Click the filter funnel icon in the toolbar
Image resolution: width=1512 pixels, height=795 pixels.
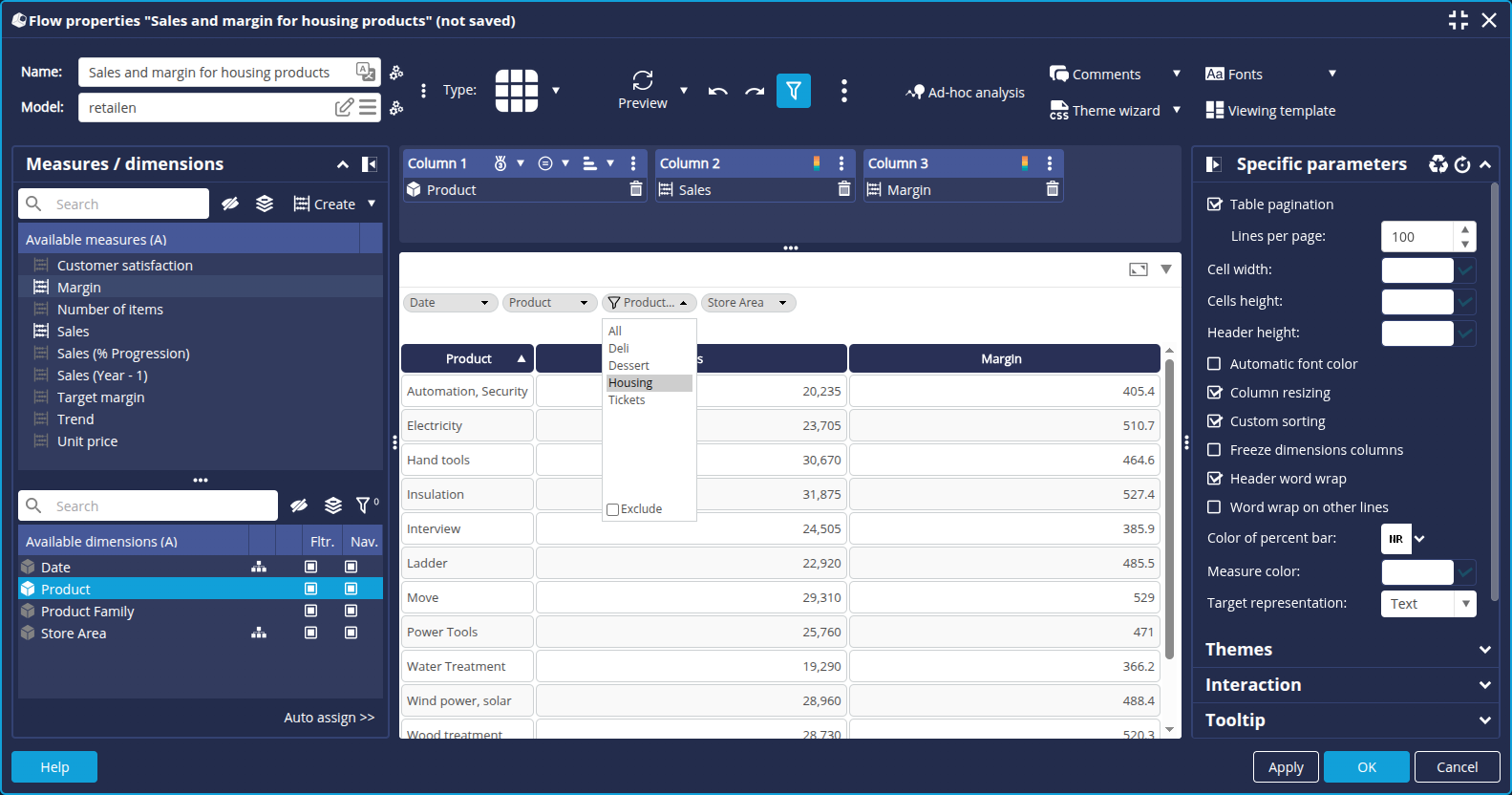[793, 91]
